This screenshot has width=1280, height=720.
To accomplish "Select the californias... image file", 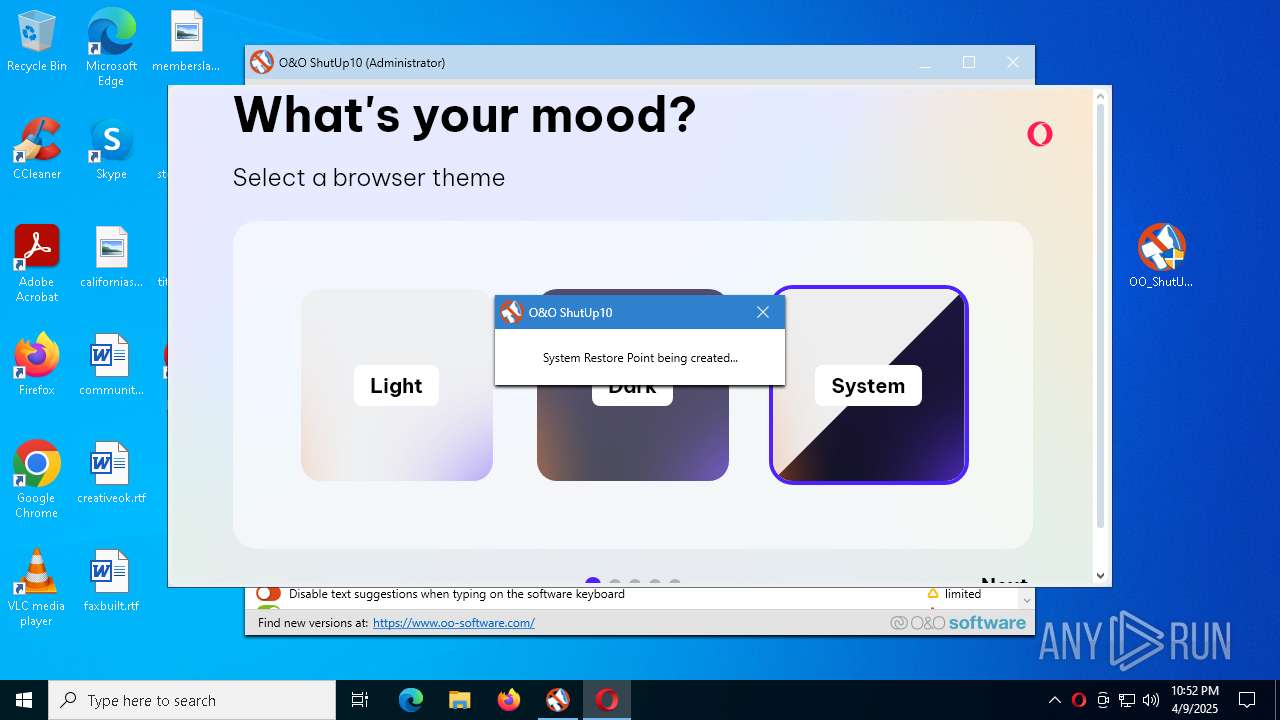I will tap(111, 257).
